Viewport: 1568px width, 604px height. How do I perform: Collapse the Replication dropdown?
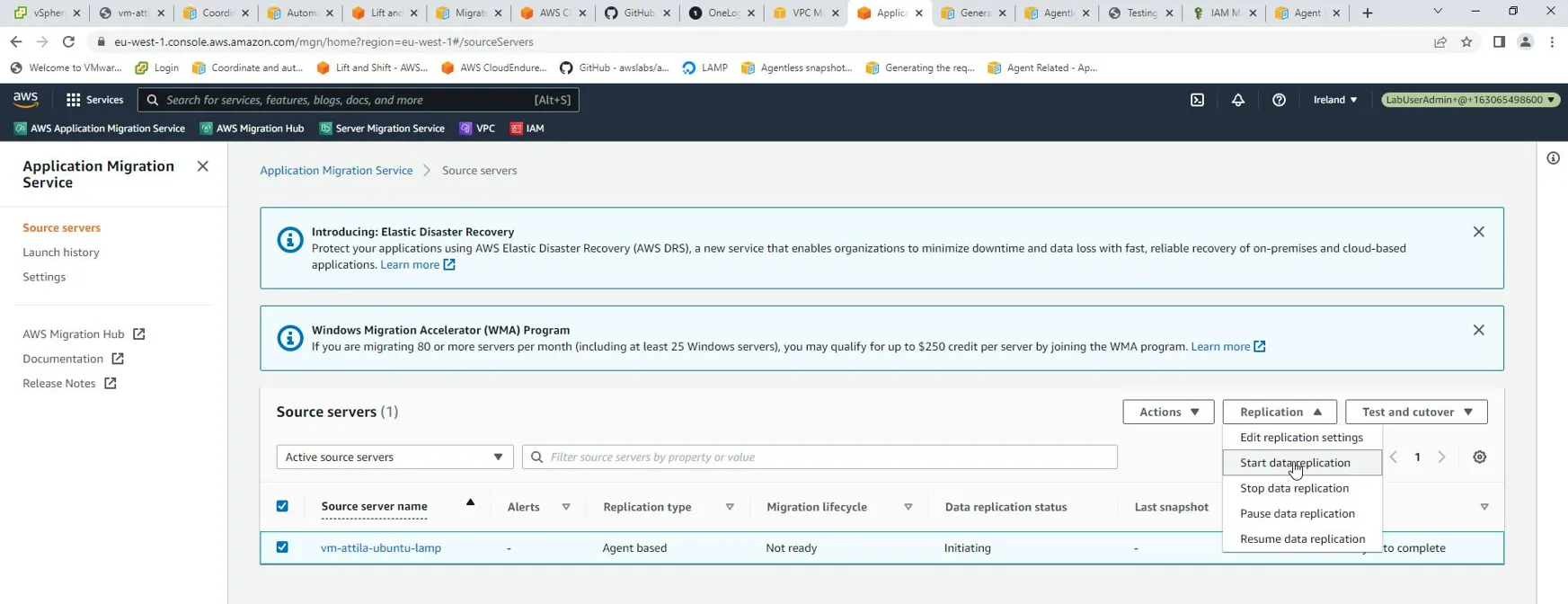pos(1280,412)
